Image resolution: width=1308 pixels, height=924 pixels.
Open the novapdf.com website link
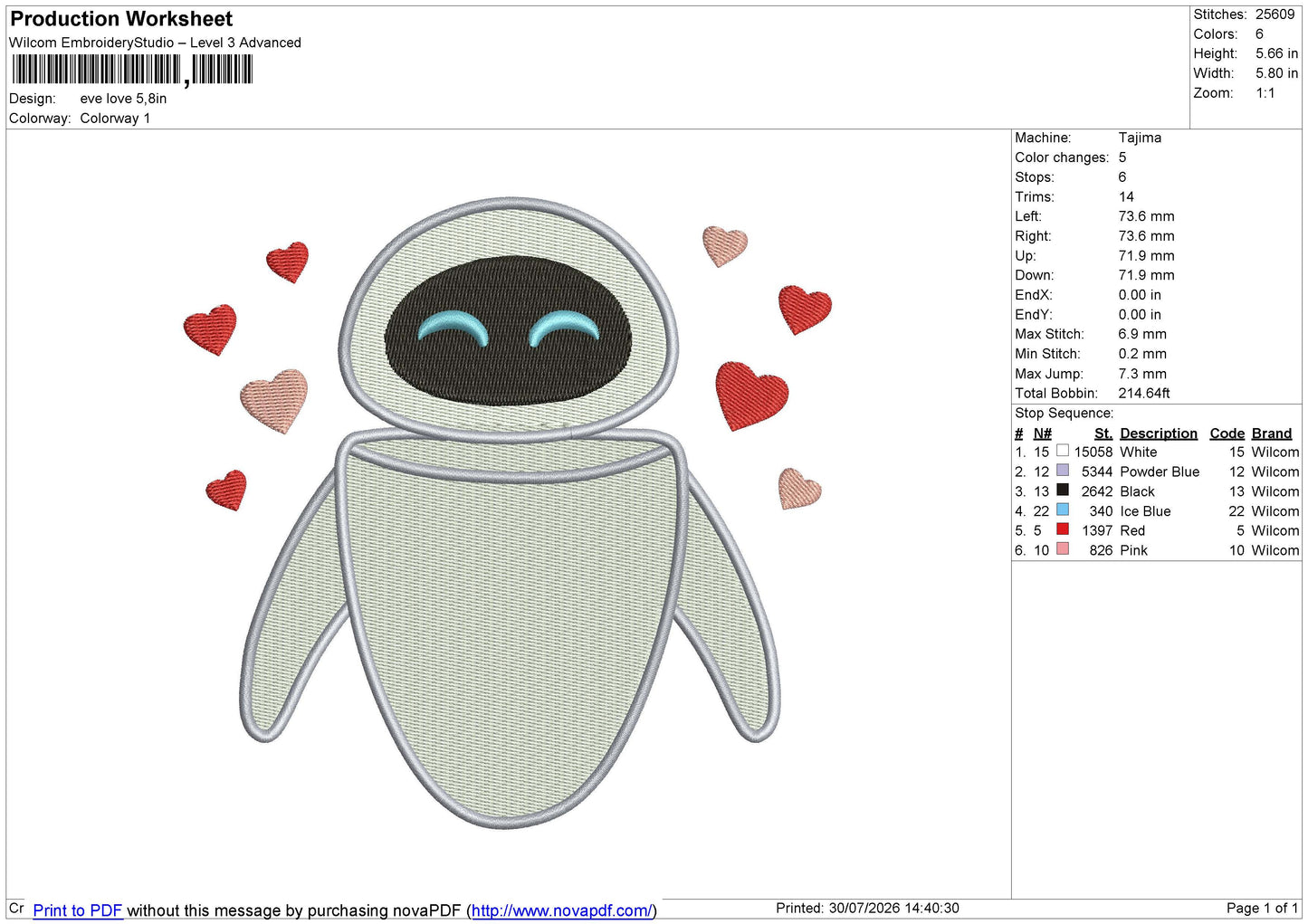[x=561, y=910]
